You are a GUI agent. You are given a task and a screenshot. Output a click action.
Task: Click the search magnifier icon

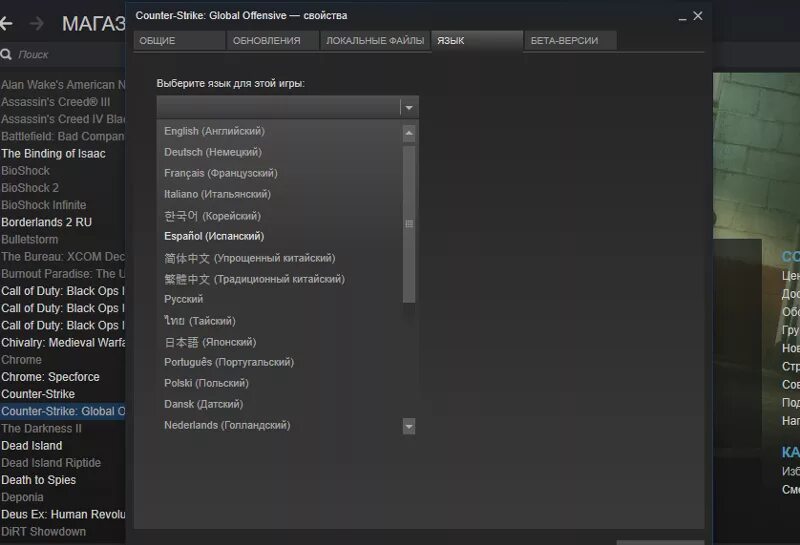pos(6,54)
